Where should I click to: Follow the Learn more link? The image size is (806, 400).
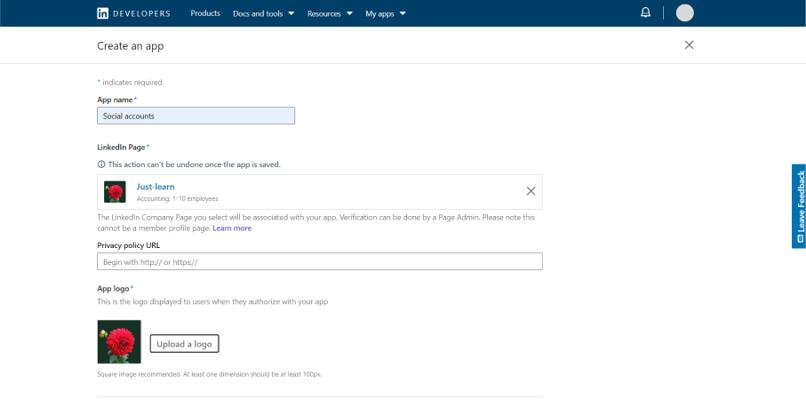click(232, 228)
